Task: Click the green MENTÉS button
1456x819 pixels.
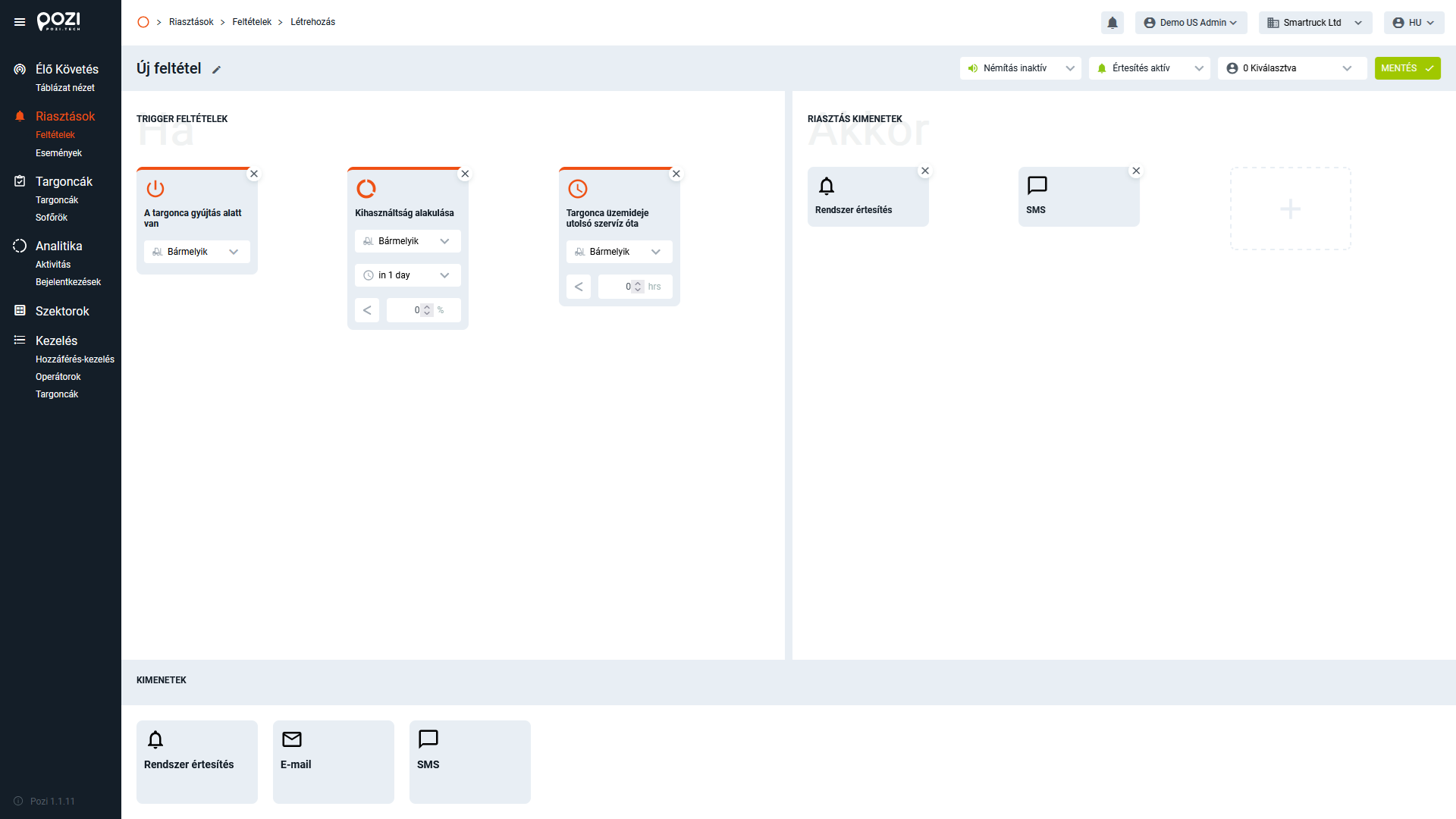Action: click(x=1407, y=68)
